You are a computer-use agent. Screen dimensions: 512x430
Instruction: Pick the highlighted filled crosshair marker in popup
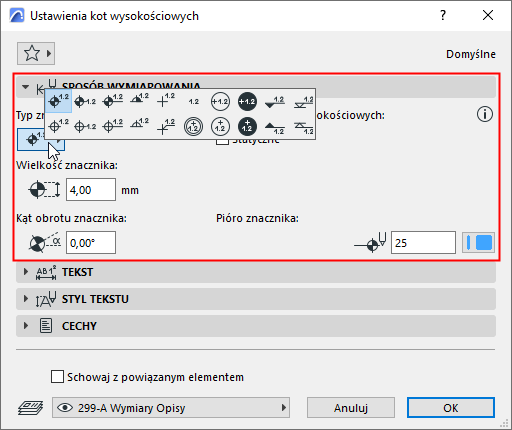[58, 101]
